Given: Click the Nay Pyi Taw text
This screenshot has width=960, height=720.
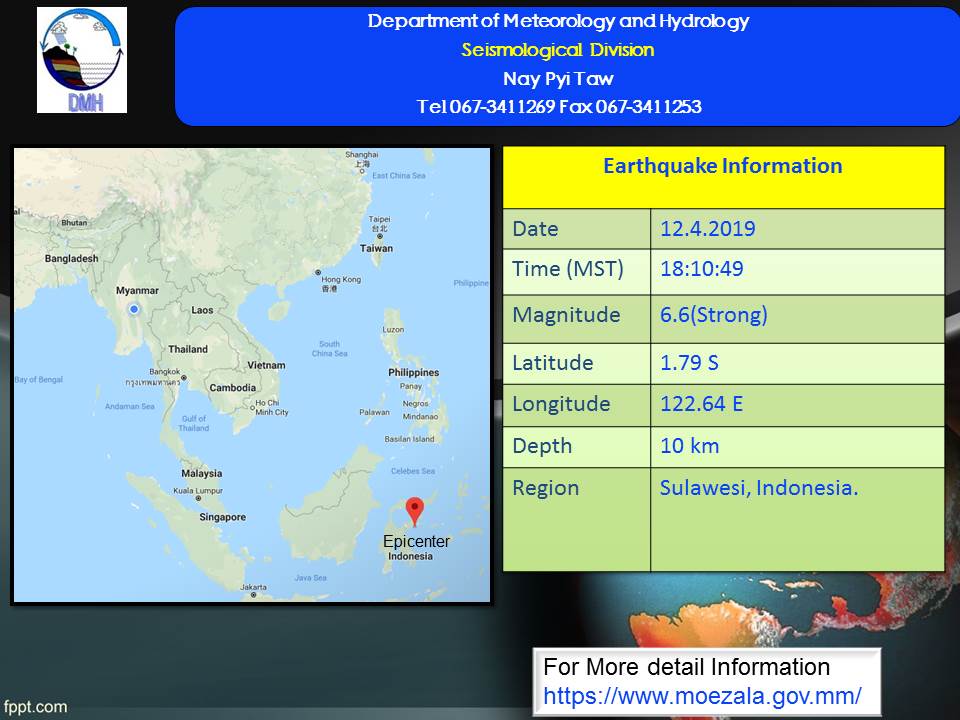Looking at the screenshot, I should click(x=558, y=78).
